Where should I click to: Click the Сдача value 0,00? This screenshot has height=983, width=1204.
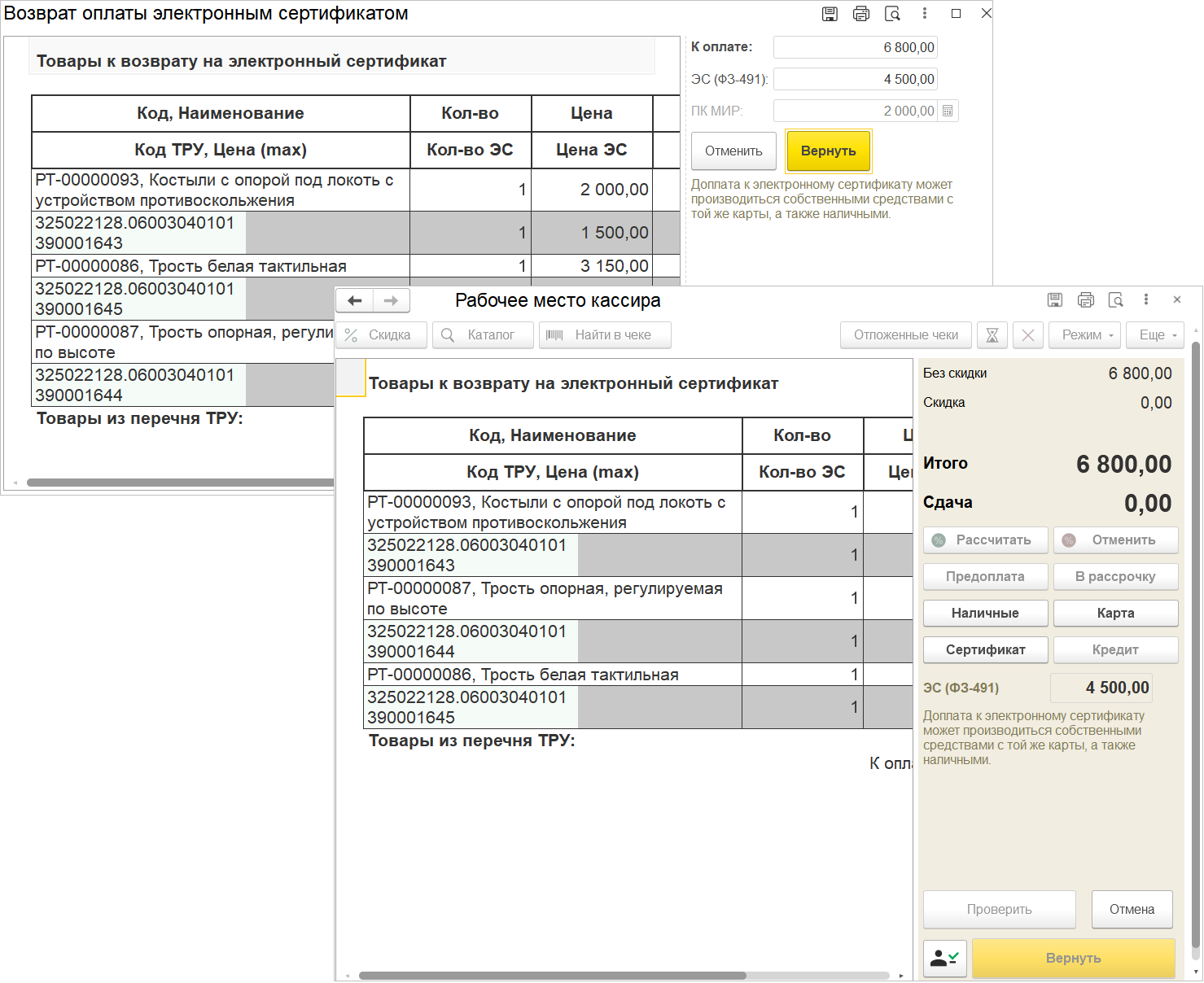click(x=1148, y=503)
